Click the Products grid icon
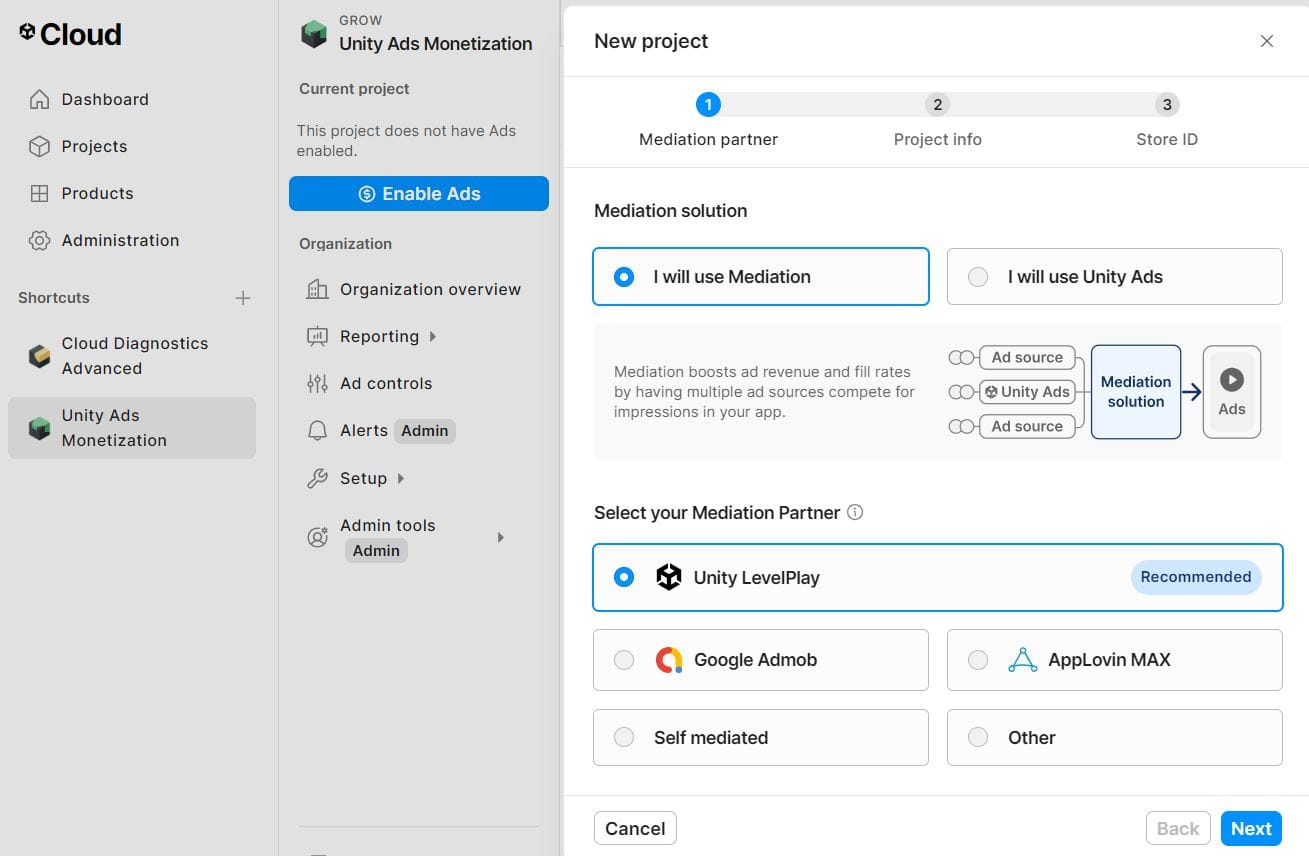 coord(39,193)
